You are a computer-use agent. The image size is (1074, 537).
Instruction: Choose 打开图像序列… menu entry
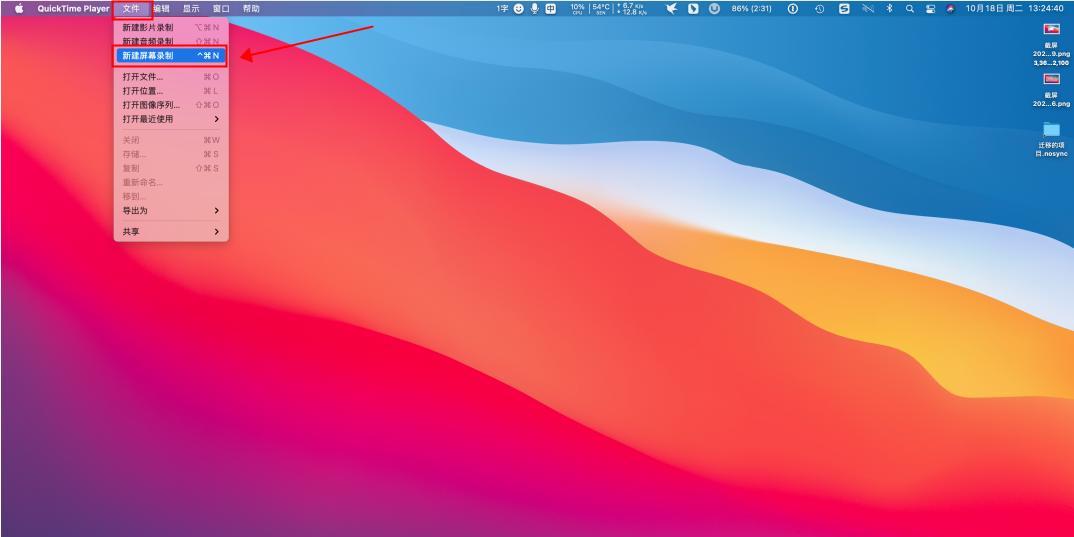click(171, 105)
